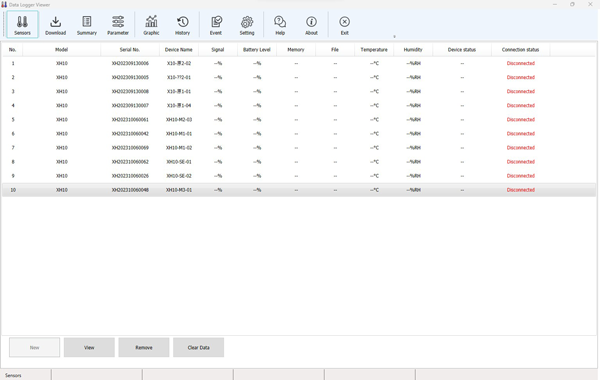The image size is (600, 380).
Task: Select device name XH10-M1-01
Action: tap(179, 134)
